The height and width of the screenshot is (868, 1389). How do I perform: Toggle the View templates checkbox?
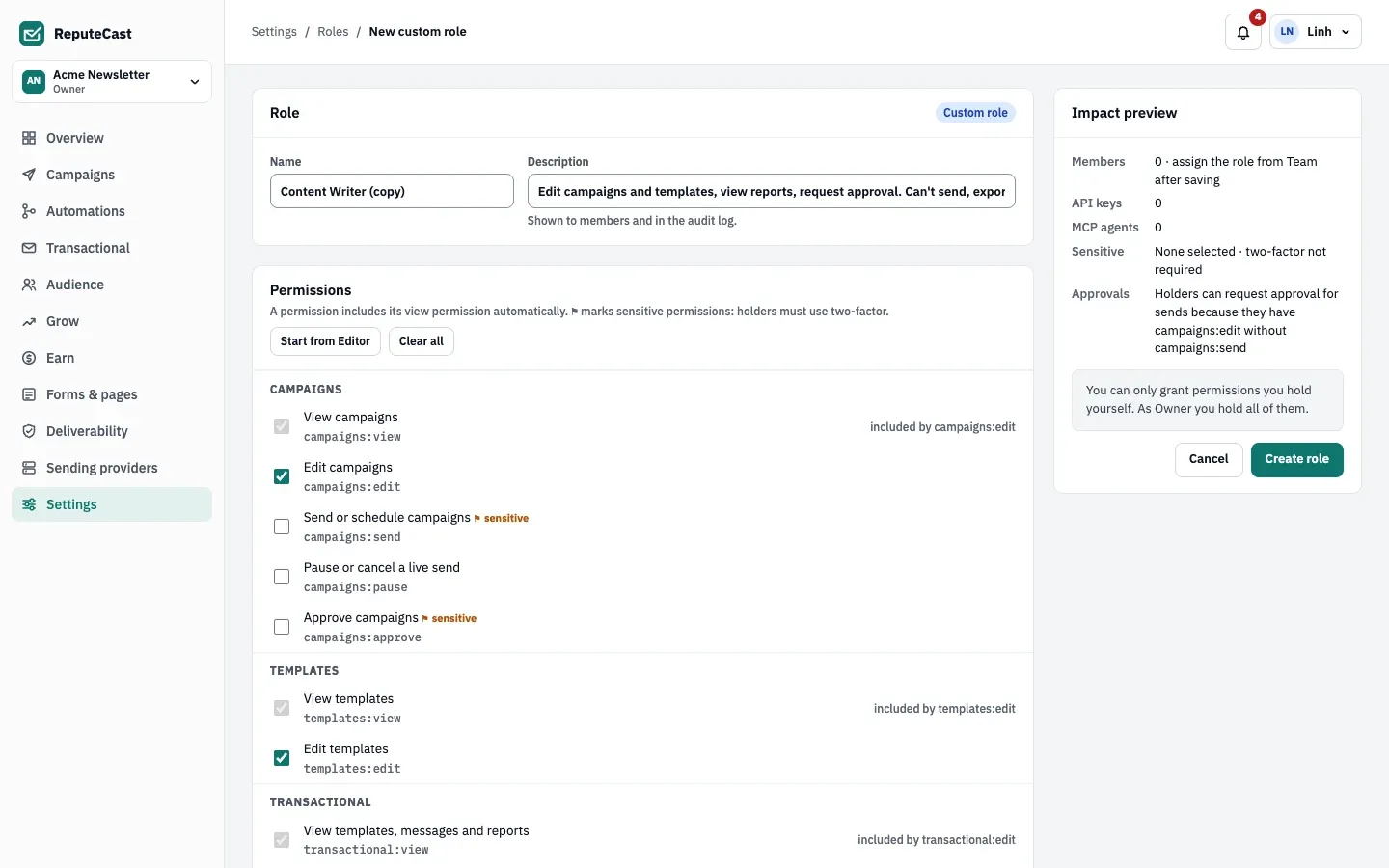coord(282,708)
